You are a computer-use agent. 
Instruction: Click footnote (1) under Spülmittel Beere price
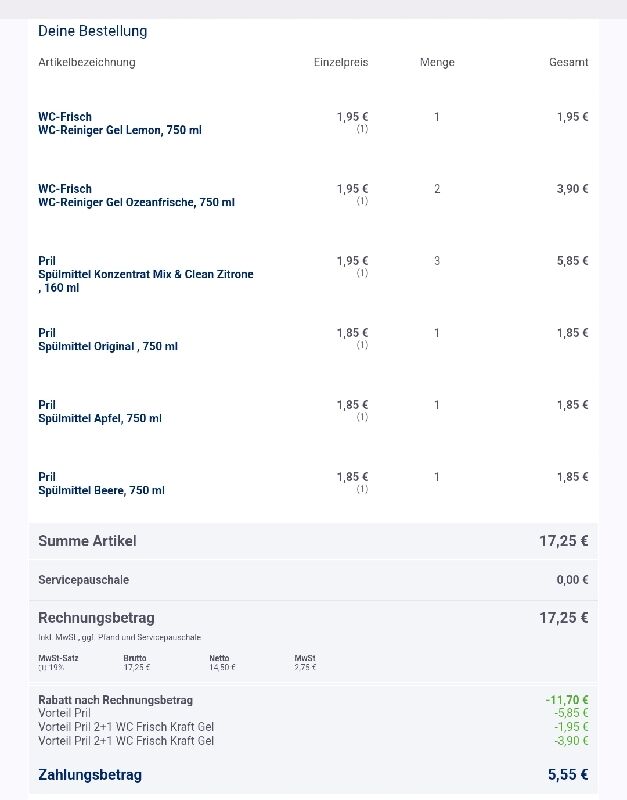pos(362,489)
